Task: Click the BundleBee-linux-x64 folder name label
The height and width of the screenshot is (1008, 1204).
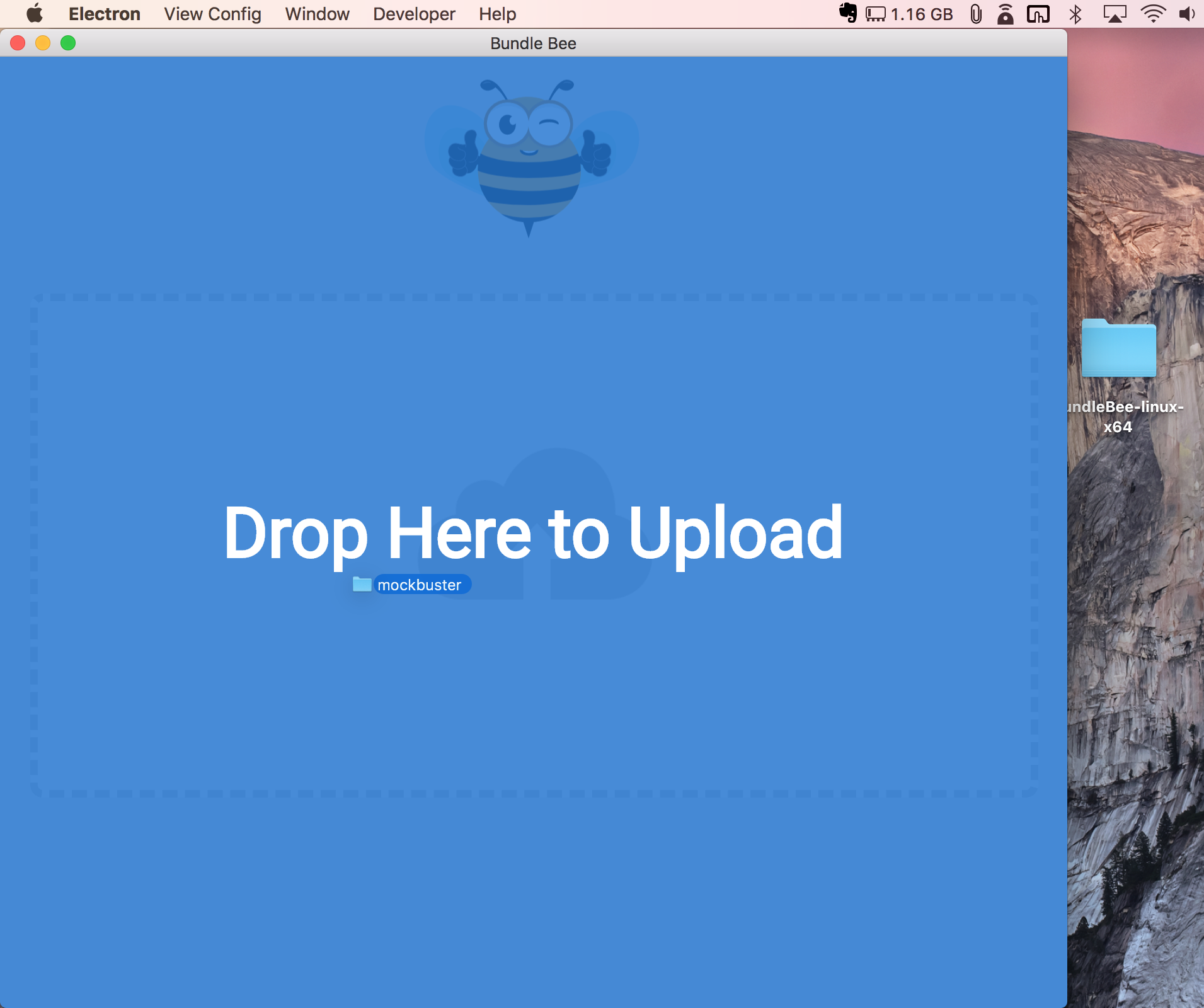Action: click(x=1126, y=416)
